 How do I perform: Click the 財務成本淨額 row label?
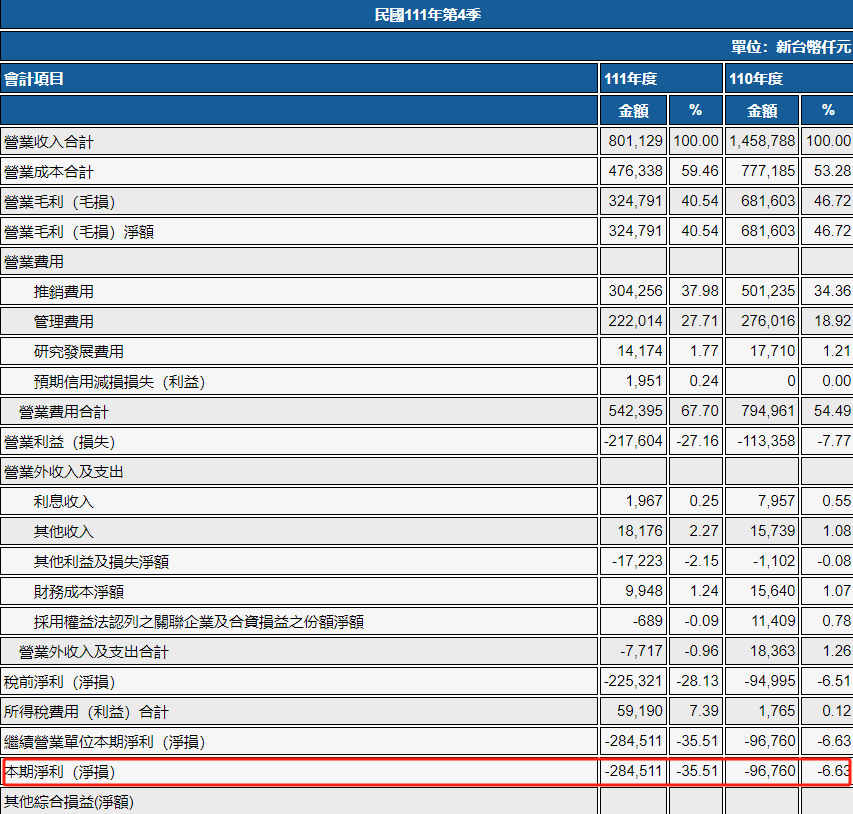click(78, 592)
